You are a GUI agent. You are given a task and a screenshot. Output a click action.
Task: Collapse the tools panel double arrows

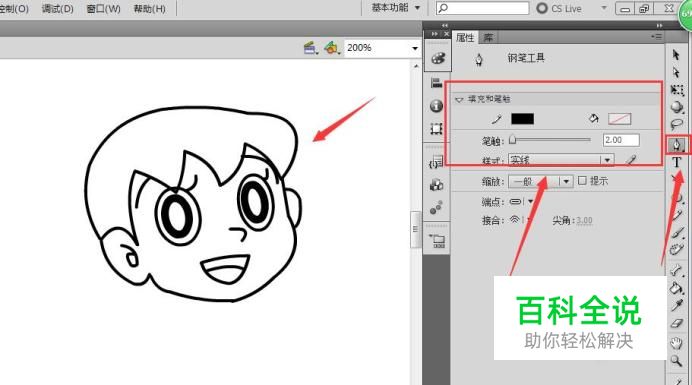[659, 26]
